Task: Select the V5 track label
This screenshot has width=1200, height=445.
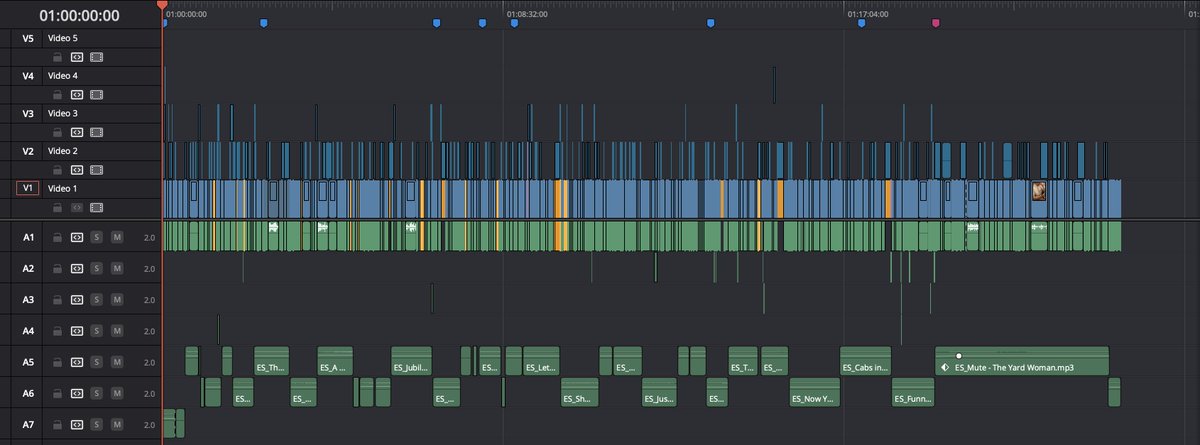Action: (28, 38)
